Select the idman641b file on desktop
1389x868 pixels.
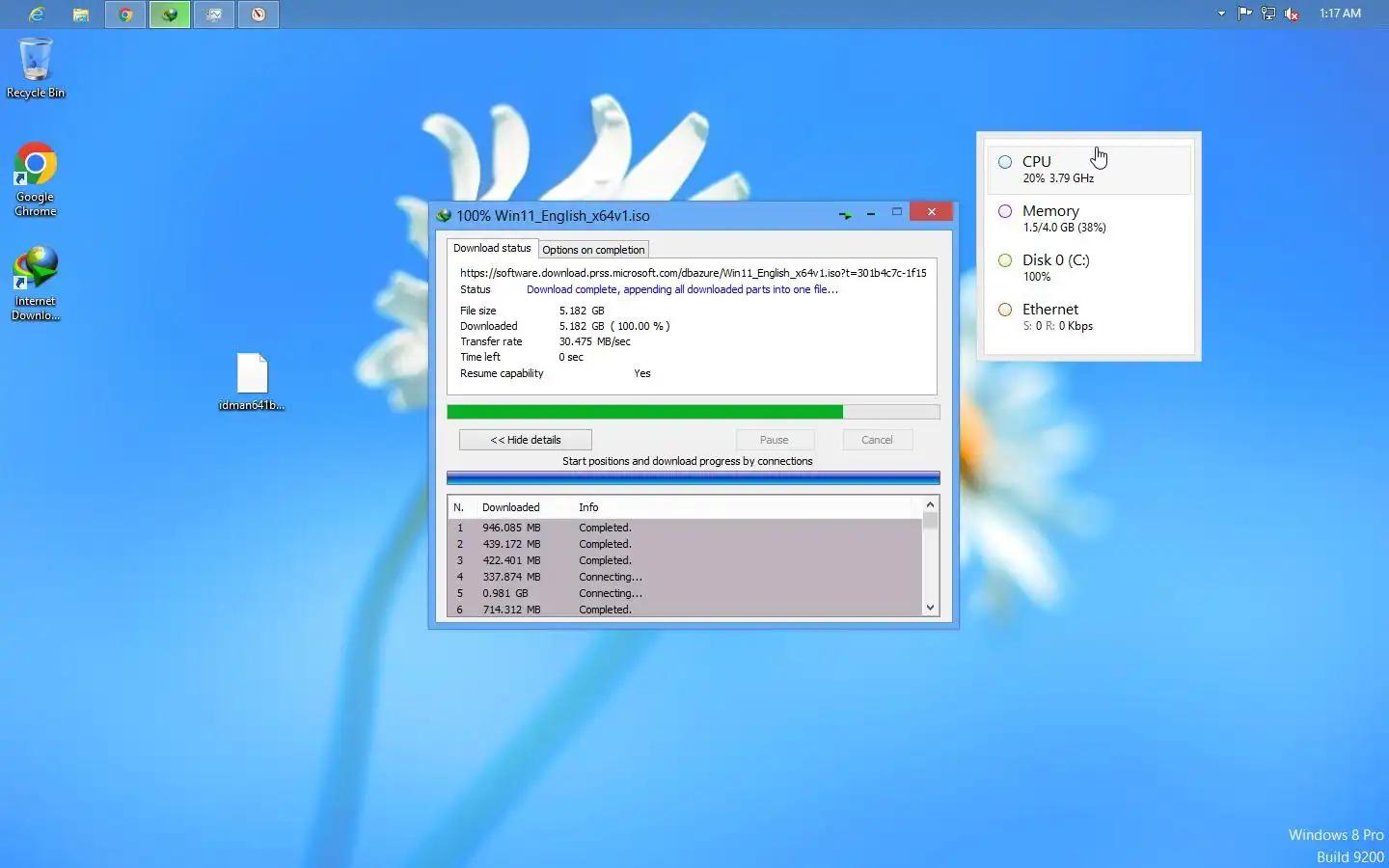pyautogui.click(x=252, y=382)
